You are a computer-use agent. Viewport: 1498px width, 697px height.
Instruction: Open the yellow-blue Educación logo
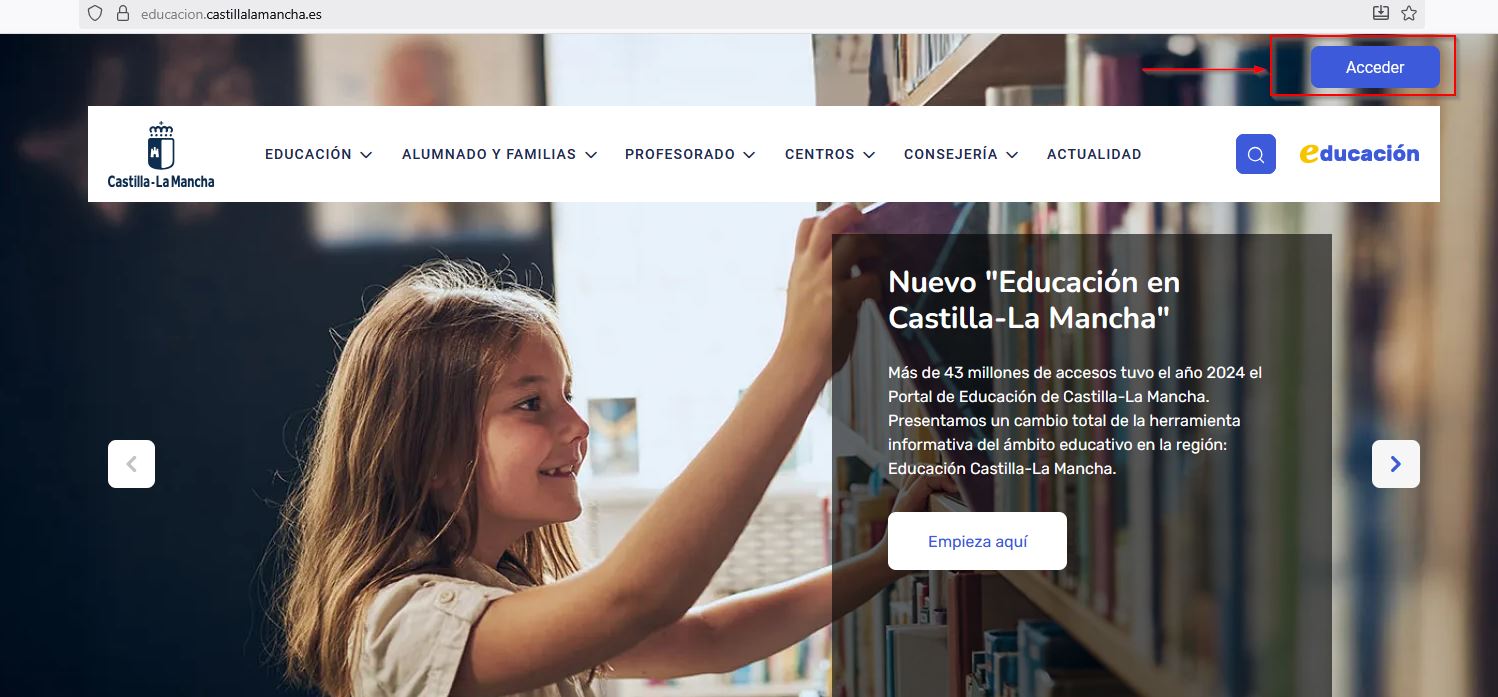1359,153
